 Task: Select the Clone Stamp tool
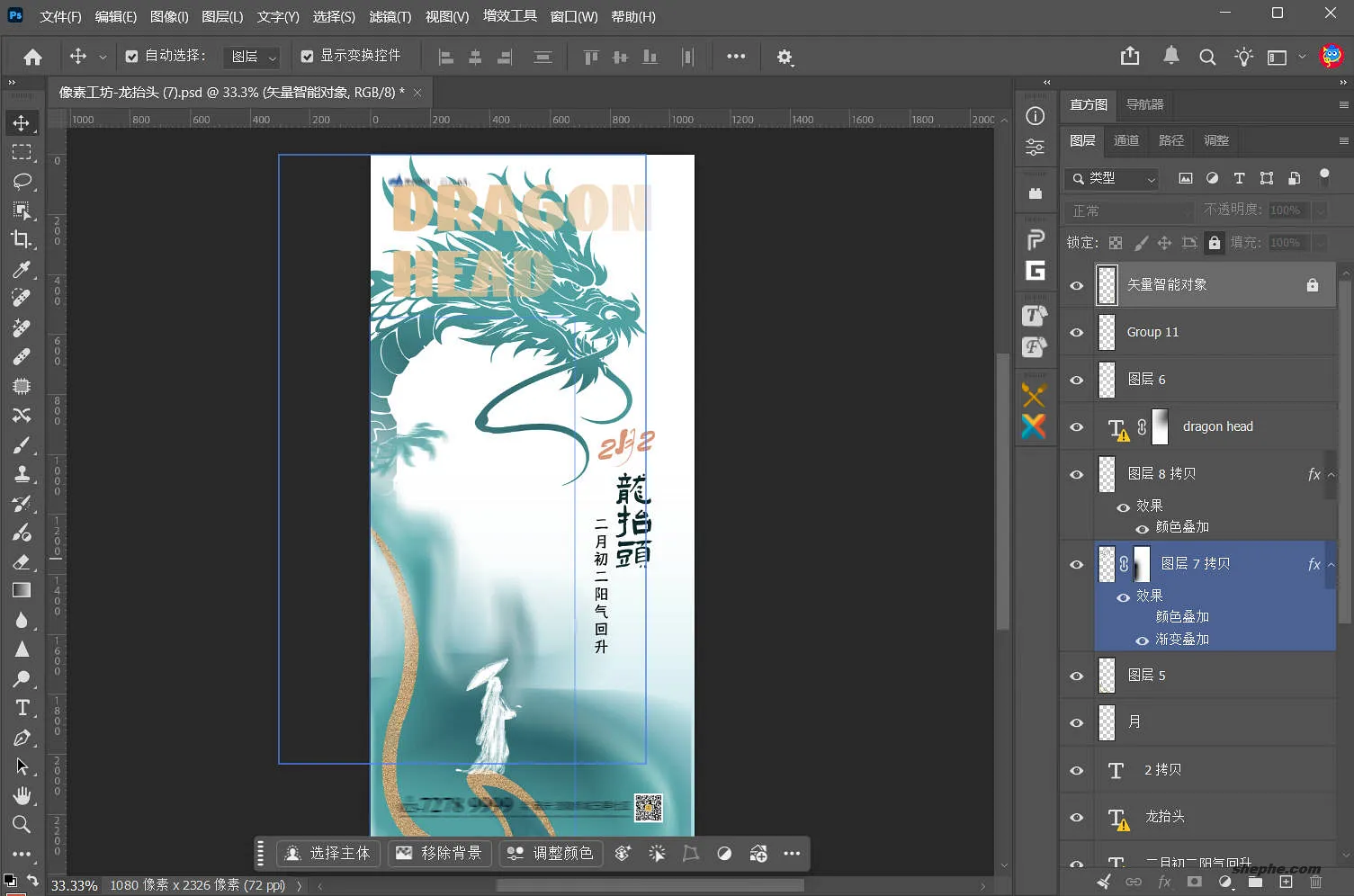[x=22, y=473]
